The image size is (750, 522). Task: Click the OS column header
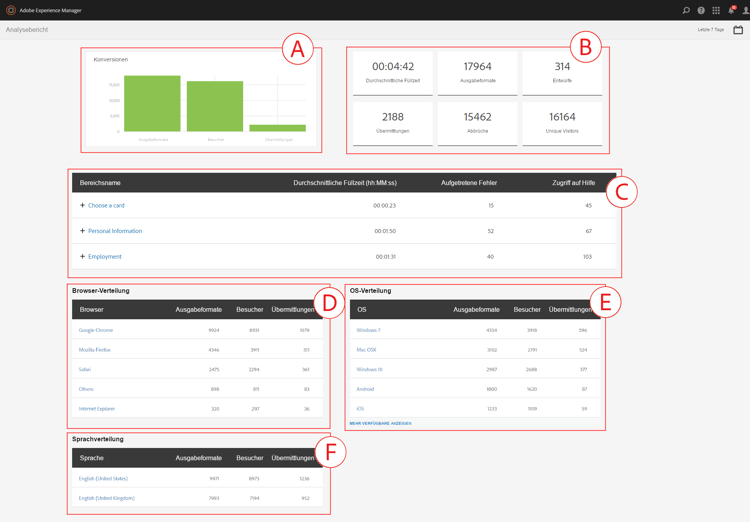coord(362,310)
